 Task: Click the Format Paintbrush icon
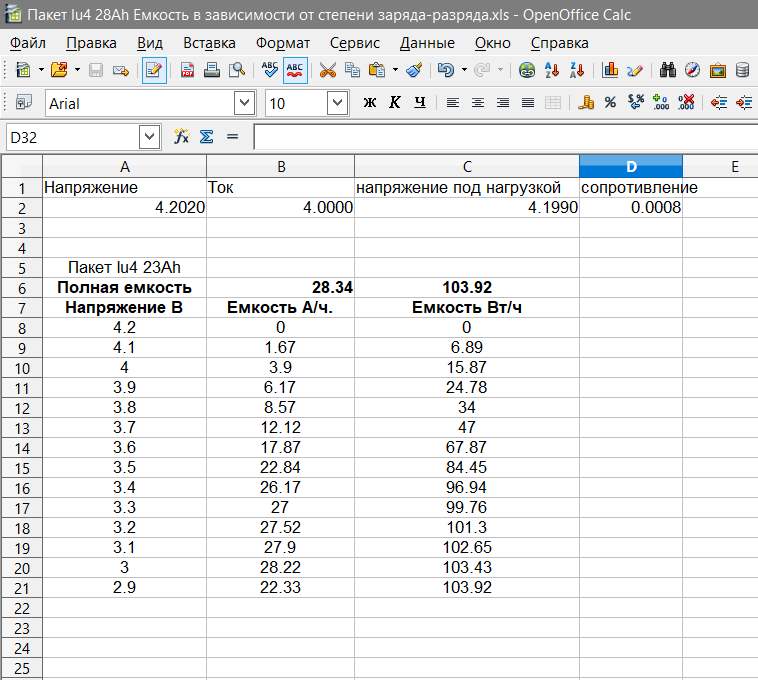coord(414,71)
